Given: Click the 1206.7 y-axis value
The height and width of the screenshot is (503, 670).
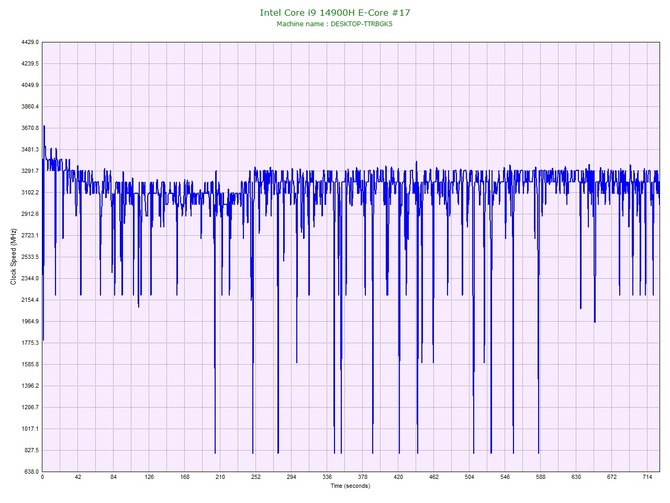Looking at the screenshot, I should [30, 407].
